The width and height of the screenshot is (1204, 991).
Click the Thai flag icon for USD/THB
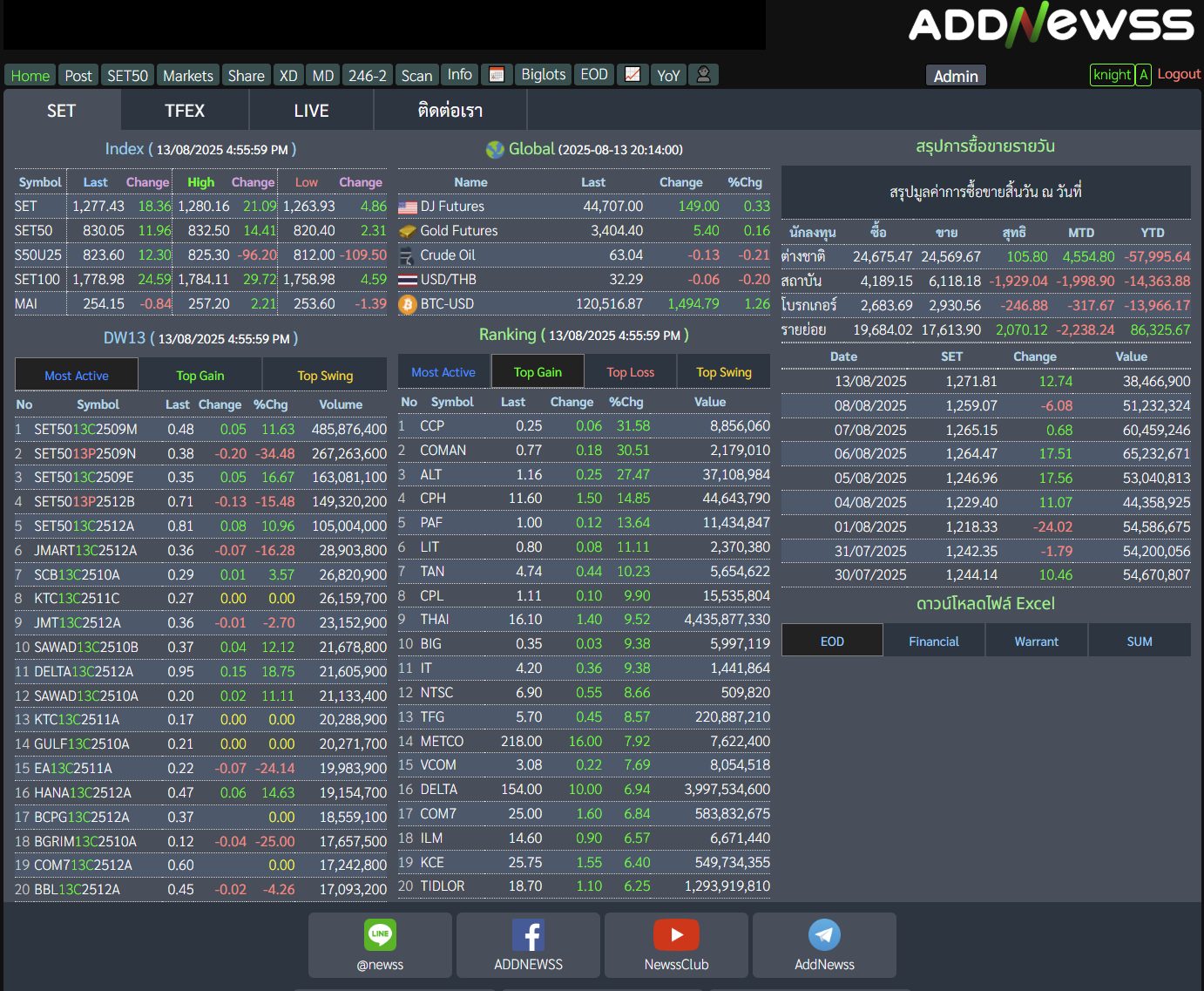coord(408,280)
